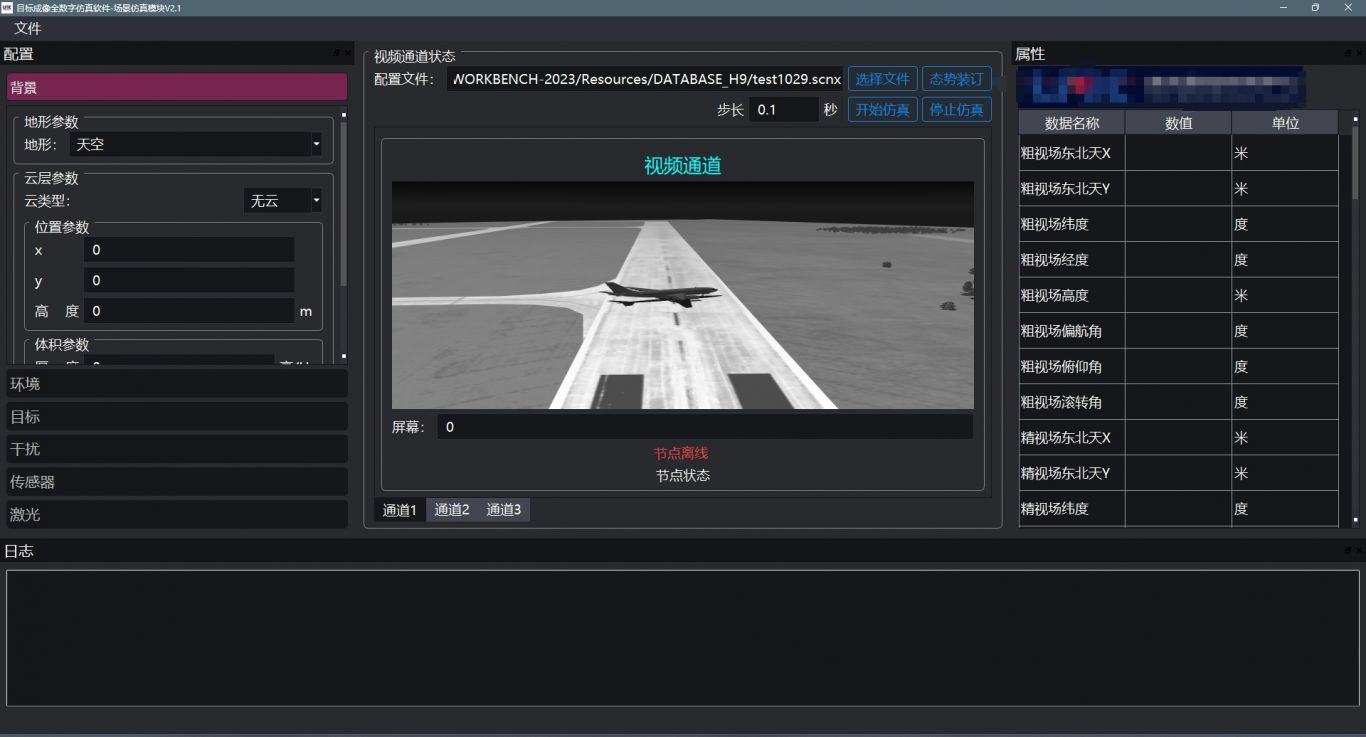The height and width of the screenshot is (737, 1366).
Task: Expand the 传感器 section
Action: 177,481
